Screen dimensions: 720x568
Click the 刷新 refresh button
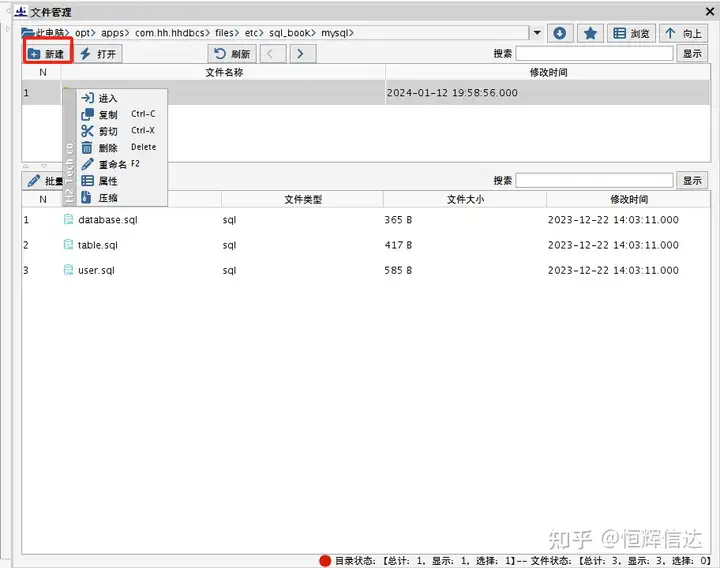pos(232,54)
